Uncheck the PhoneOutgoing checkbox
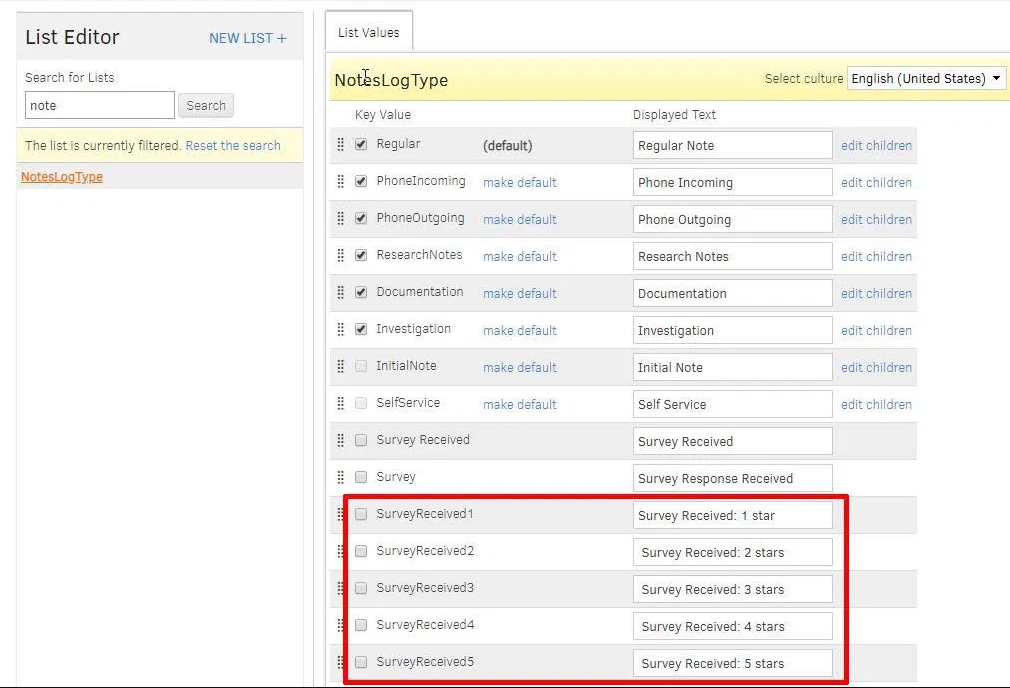The height and width of the screenshot is (688, 1010). [x=361, y=218]
